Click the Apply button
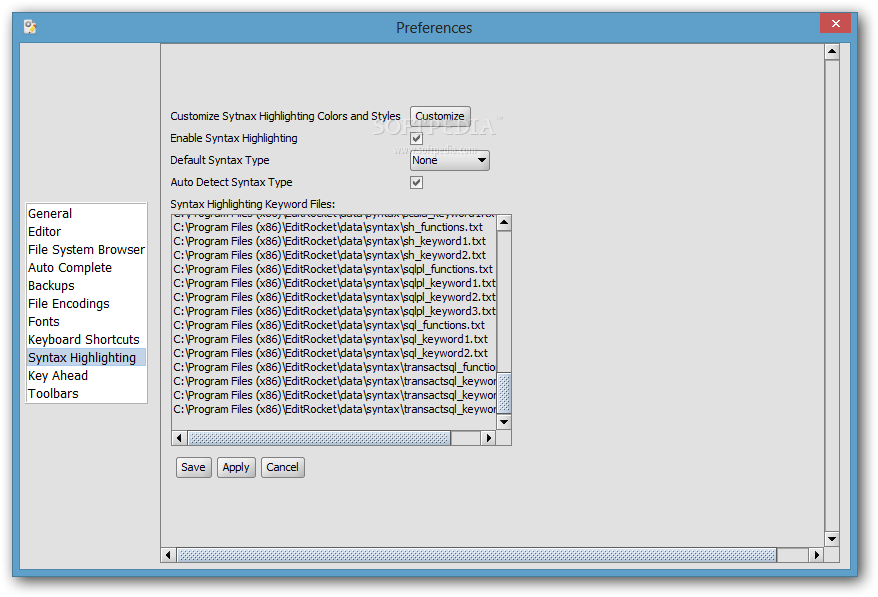Viewport: 878px width, 597px height. pos(236,467)
